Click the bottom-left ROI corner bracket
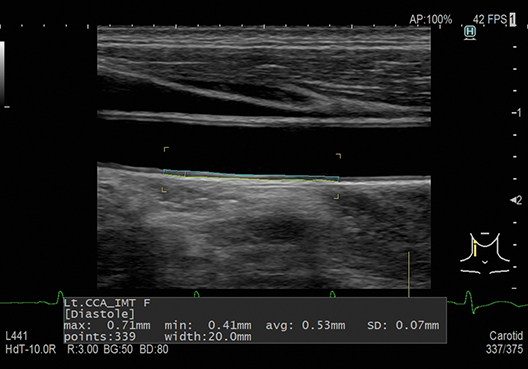This screenshot has width=528, height=369. [164, 190]
